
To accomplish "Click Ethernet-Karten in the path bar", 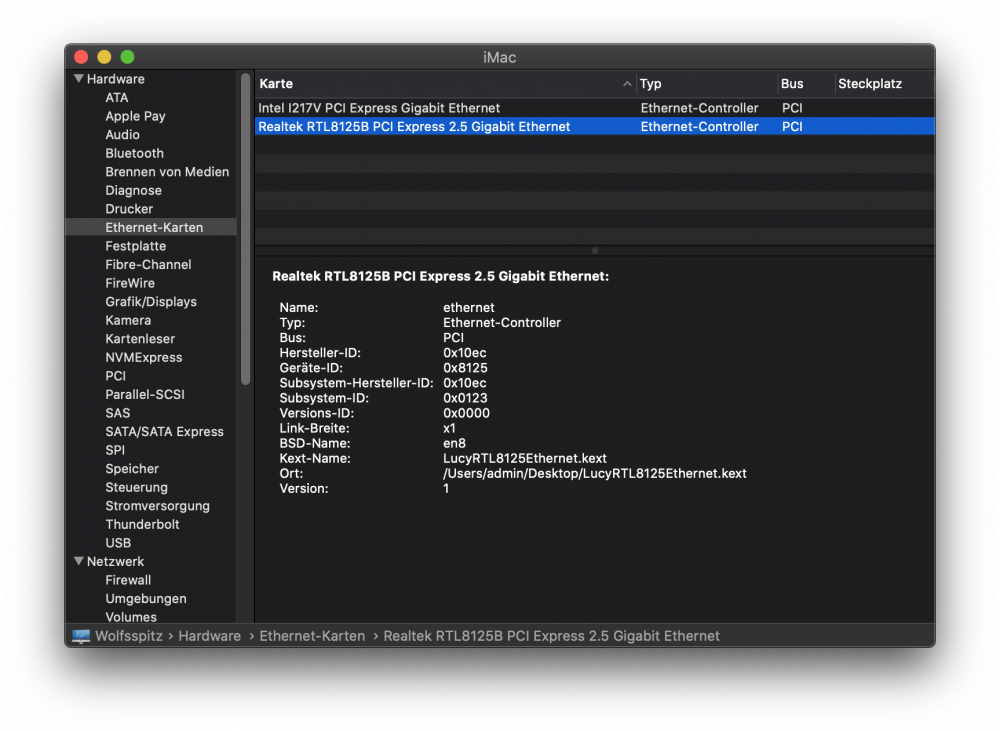I will tap(312, 636).
